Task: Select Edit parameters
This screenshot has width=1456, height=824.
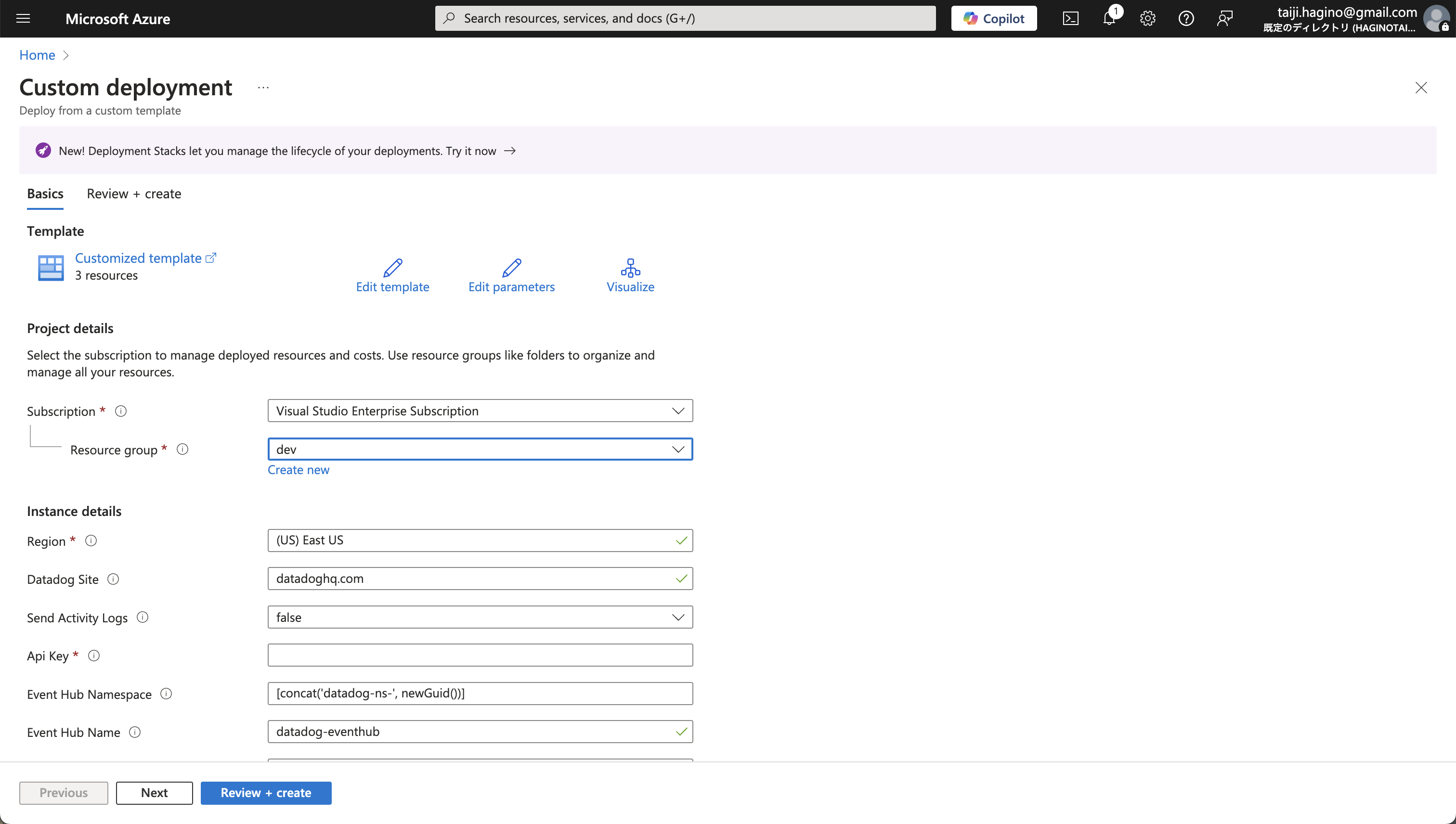Action: [511, 275]
